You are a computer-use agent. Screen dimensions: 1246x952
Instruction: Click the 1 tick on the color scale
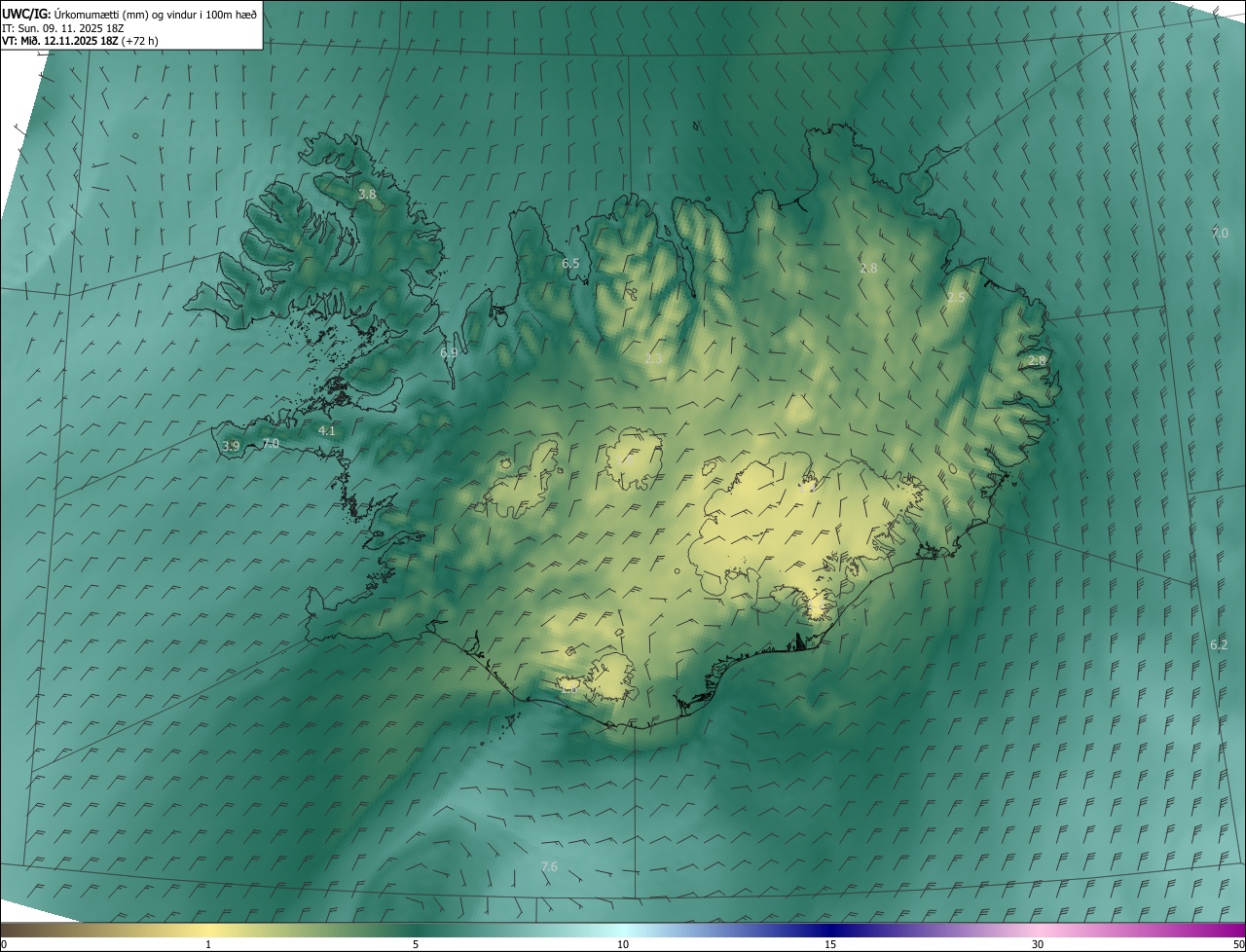tap(208, 945)
